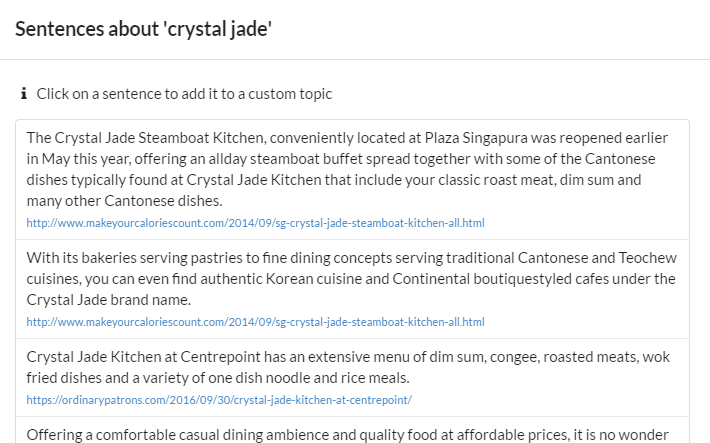Add the Crystal Jade Steamboat Kitchen sentence to topic
Viewport: 710px width, 443px height.
pyautogui.click(x=352, y=180)
